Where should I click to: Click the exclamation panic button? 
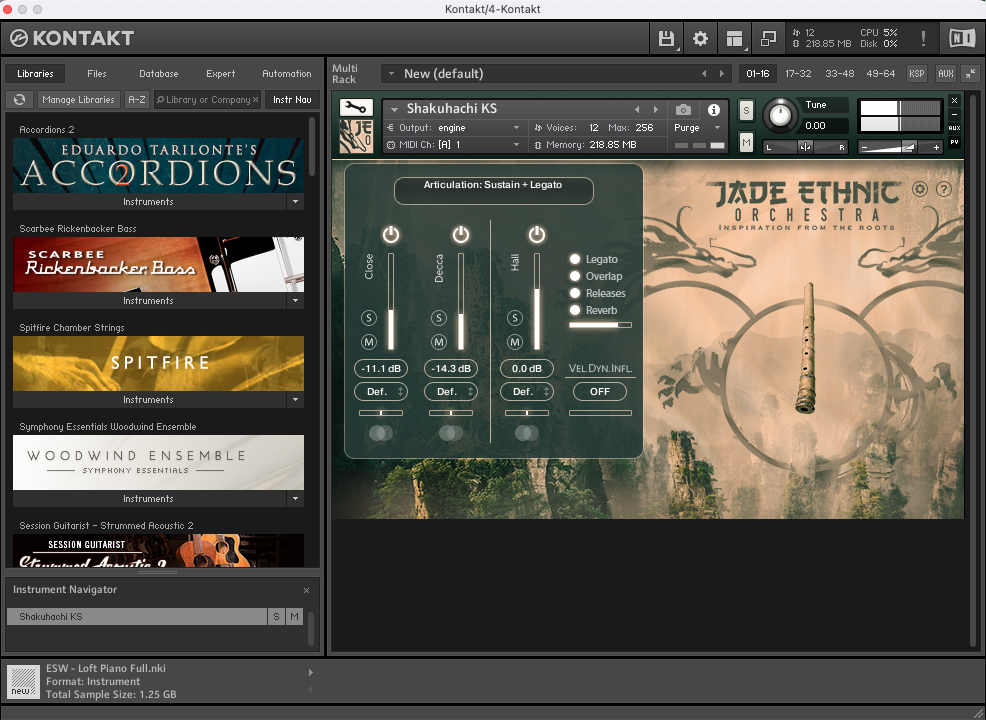[x=922, y=38]
